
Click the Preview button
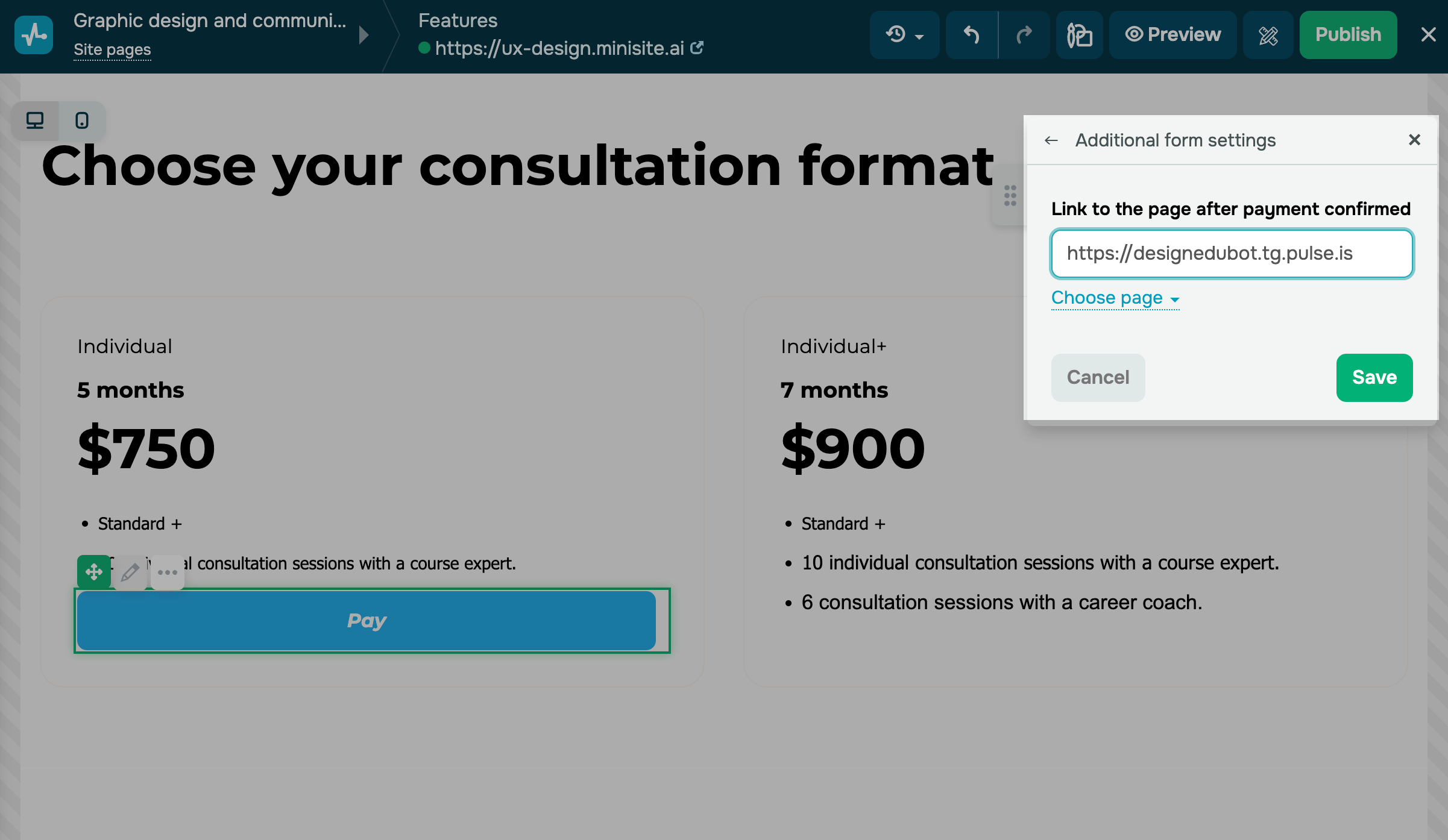pyautogui.click(x=1173, y=35)
